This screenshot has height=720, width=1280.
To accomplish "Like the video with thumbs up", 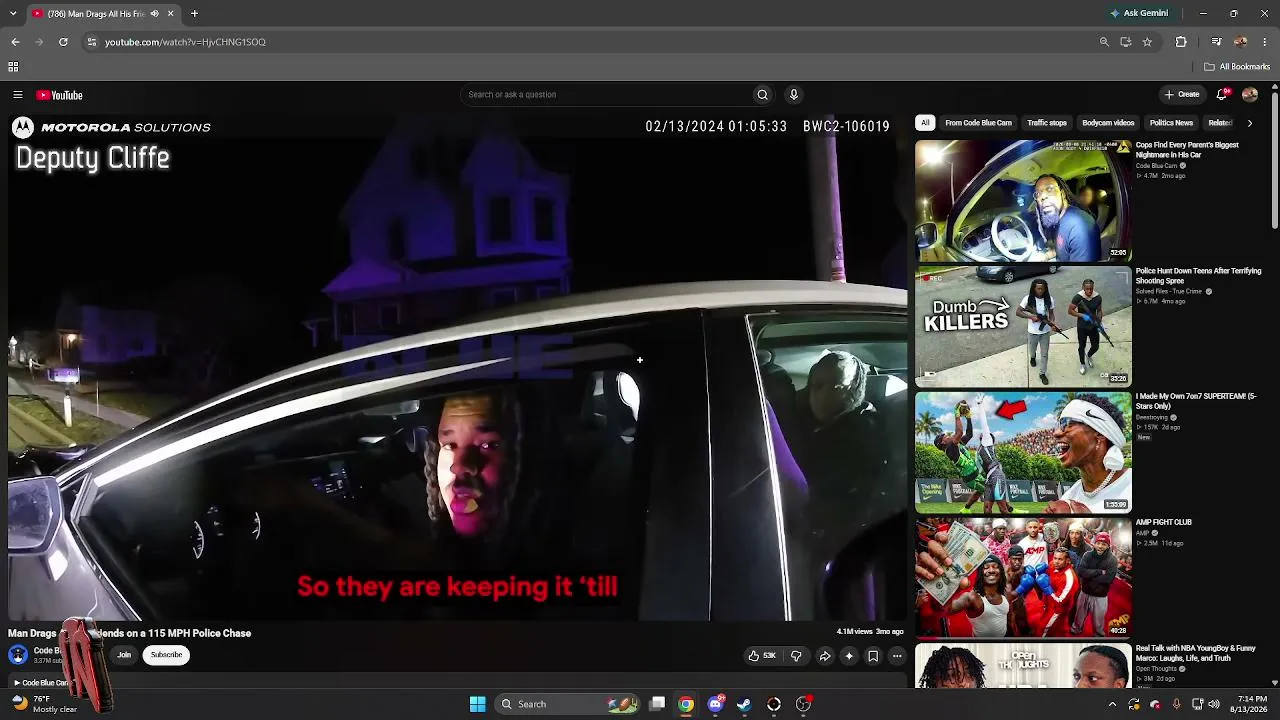I will point(762,656).
